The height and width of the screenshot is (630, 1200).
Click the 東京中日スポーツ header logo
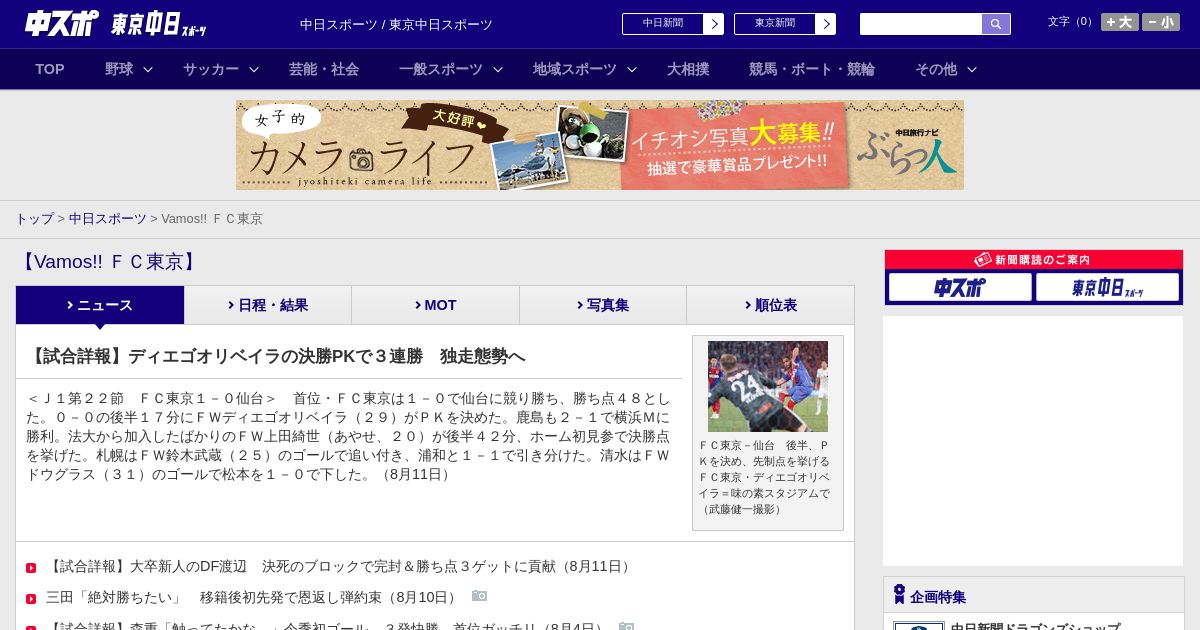coord(159,24)
